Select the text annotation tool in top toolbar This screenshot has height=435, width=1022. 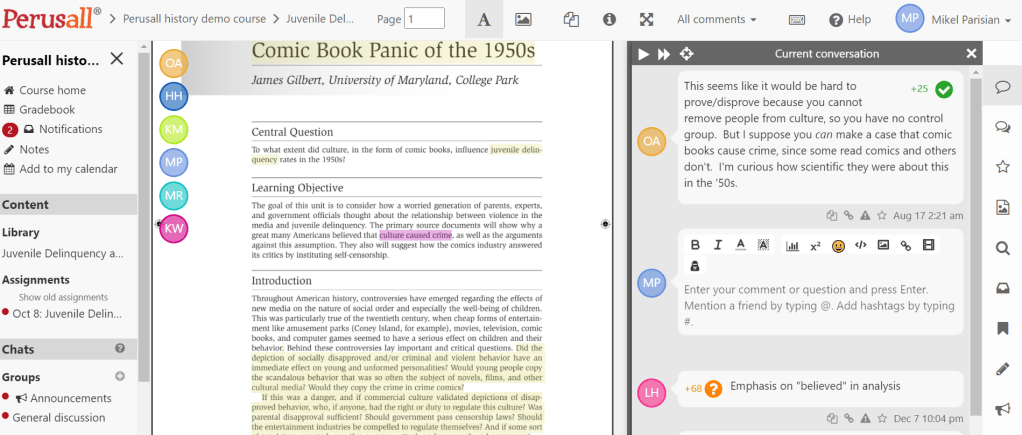click(x=484, y=19)
